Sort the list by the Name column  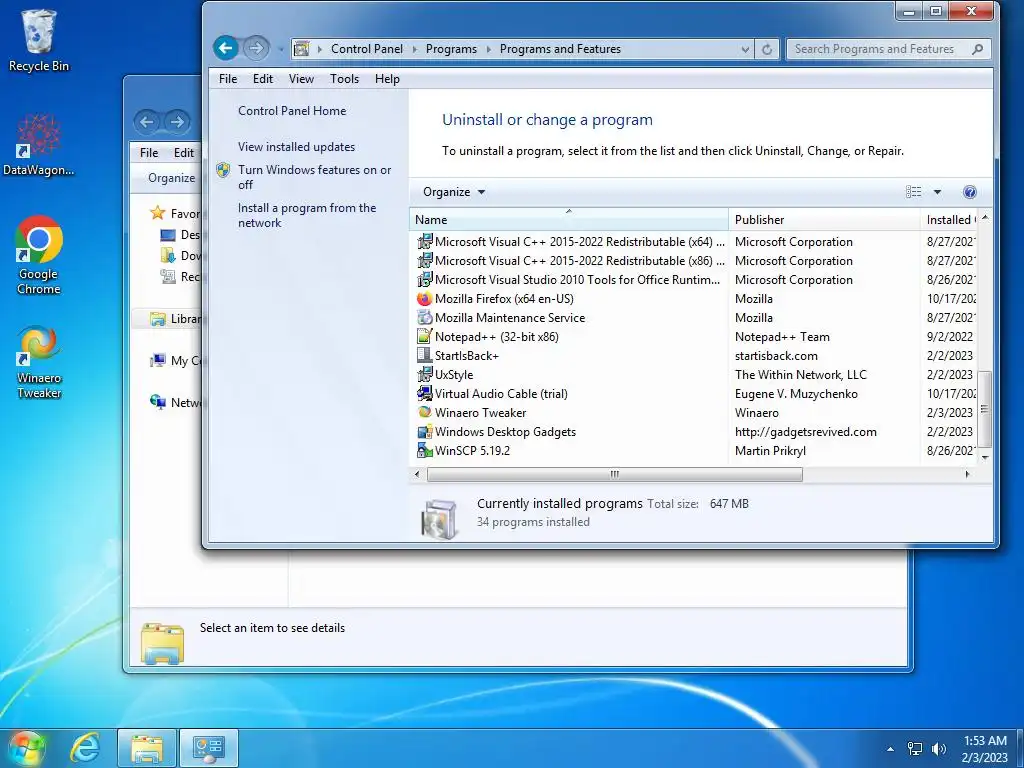[568, 219]
